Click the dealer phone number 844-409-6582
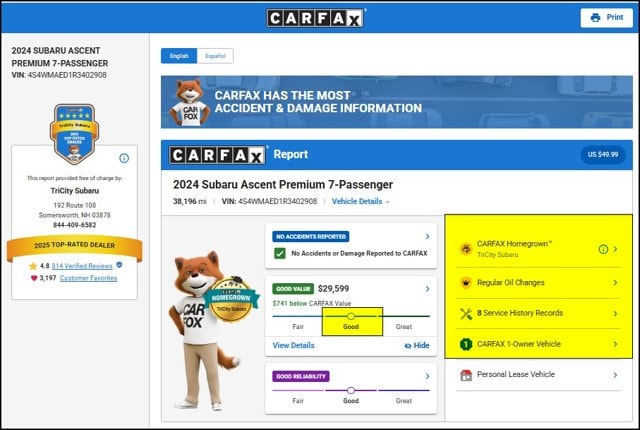Image resolution: width=640 pixels, height=430 pixels. tap(75, 225)
